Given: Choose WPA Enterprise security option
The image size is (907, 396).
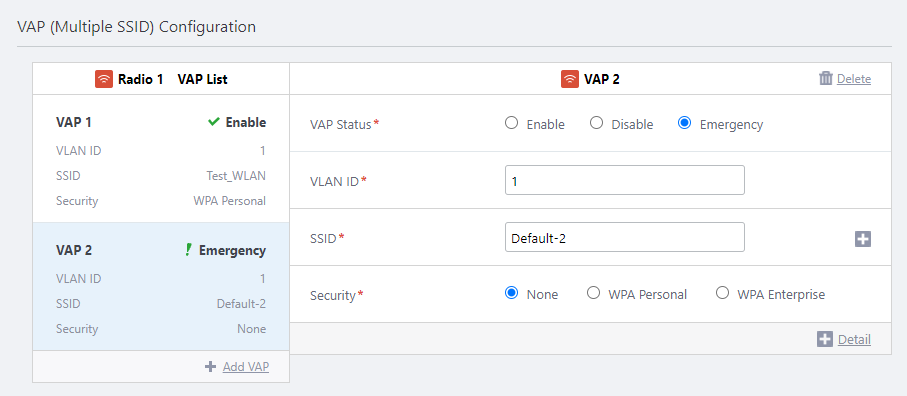Looking at the screenshot, I should [722, 293].
